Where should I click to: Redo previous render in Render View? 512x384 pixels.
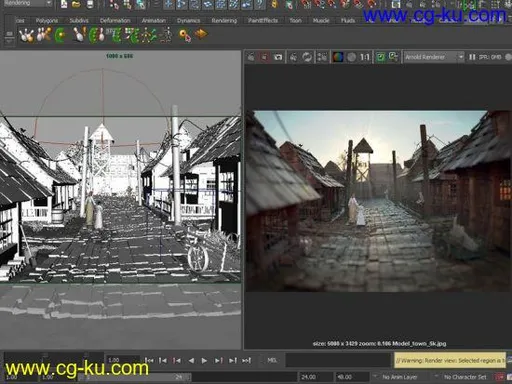click(251, 57)
